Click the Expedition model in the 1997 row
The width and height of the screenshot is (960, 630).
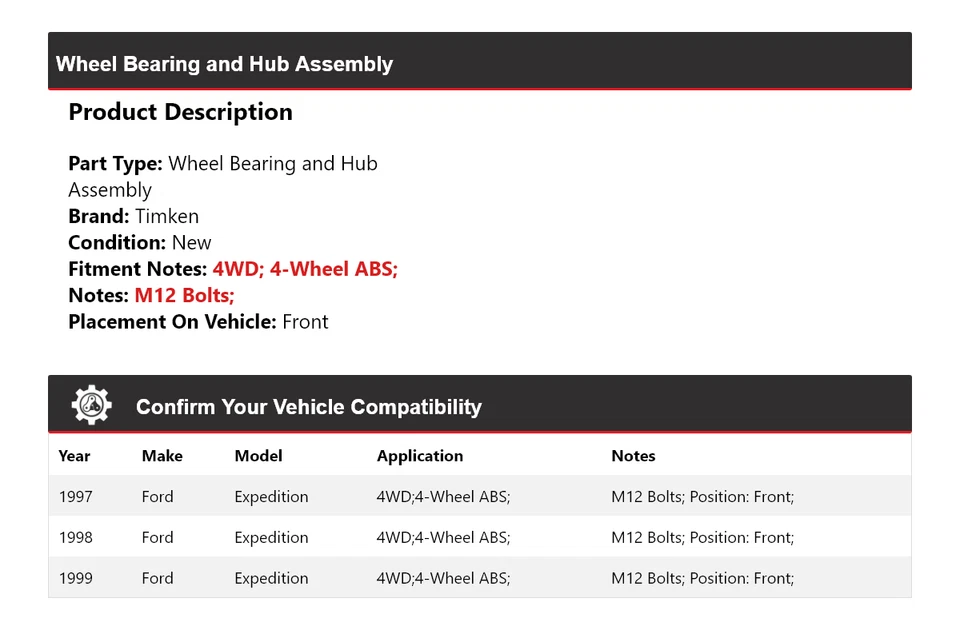click(271, 497)
